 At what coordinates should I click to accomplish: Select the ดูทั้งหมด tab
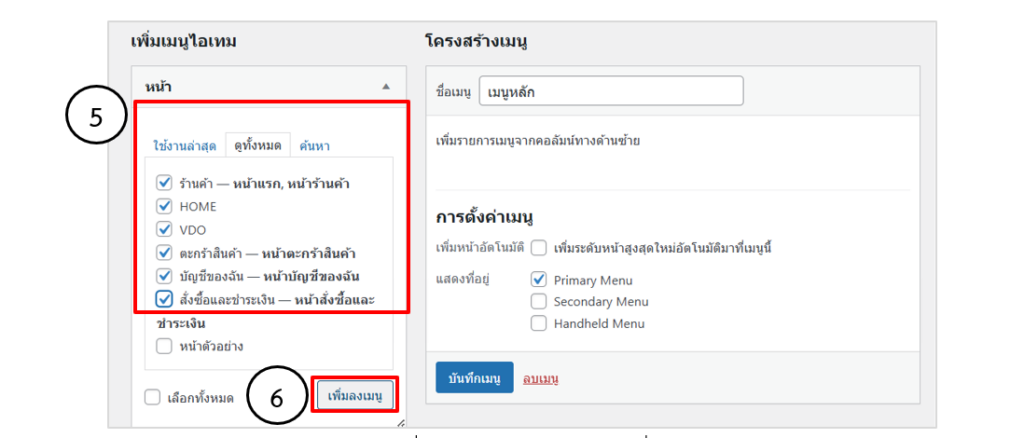(257, 146)
